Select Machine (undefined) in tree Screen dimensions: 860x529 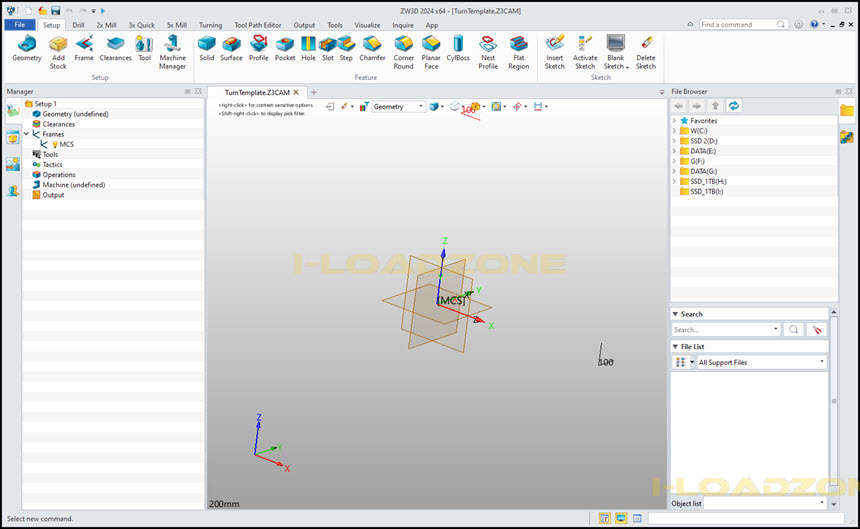tap(73, 185)
